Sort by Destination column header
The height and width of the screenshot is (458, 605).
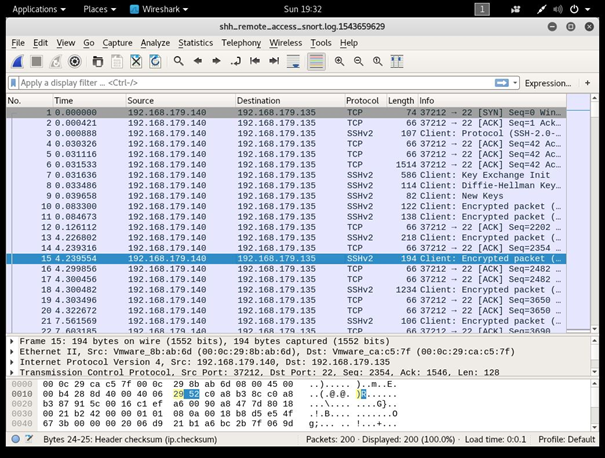pos(290,101)
